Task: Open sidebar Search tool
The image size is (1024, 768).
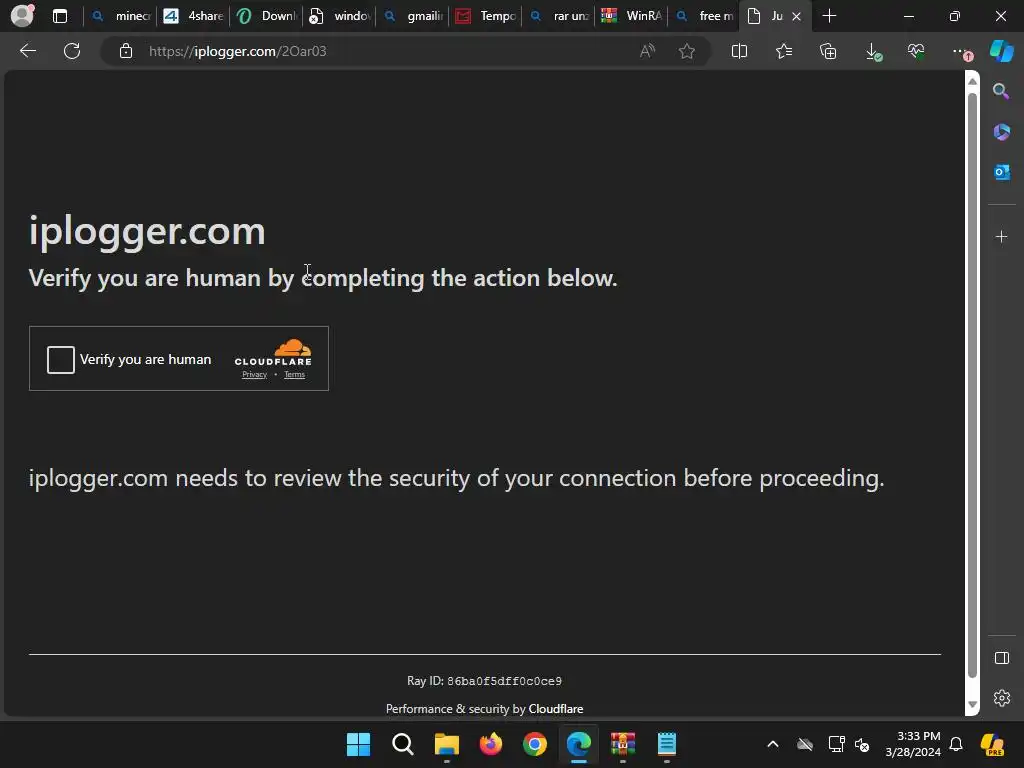Action: pos(1001,91)
